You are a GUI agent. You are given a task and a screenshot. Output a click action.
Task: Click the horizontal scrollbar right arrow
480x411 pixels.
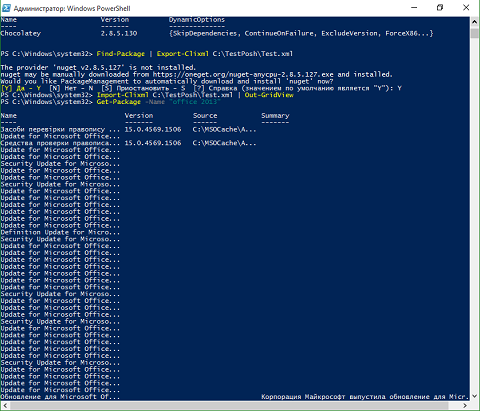tap(465, 405)
